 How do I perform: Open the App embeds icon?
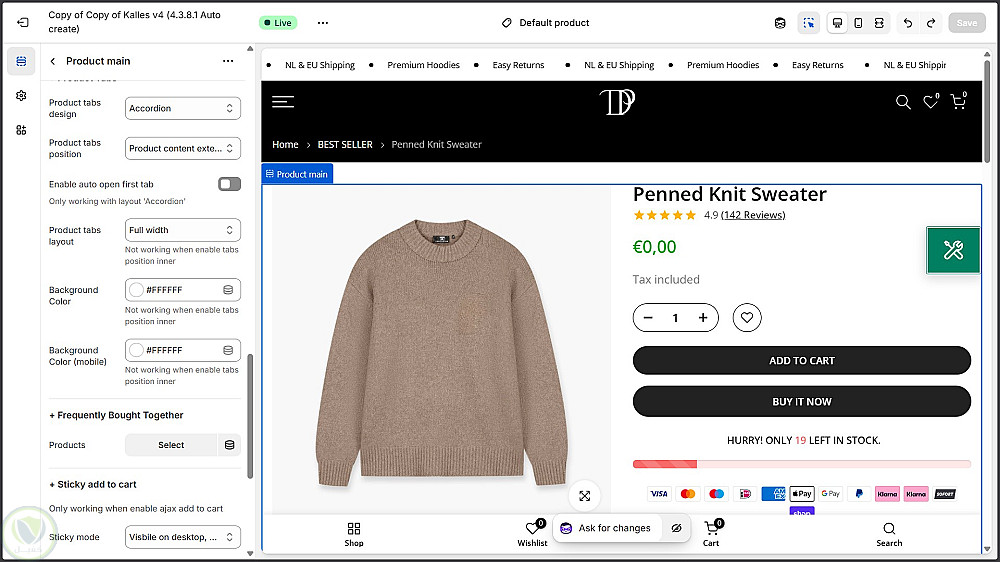(21, 130)
